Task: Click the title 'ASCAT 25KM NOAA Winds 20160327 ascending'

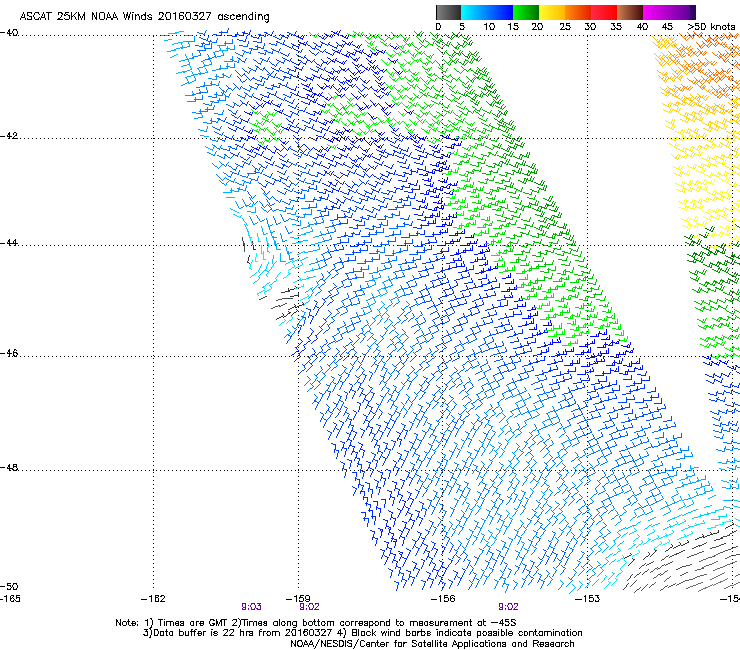Action: click(x=144, y=16)
